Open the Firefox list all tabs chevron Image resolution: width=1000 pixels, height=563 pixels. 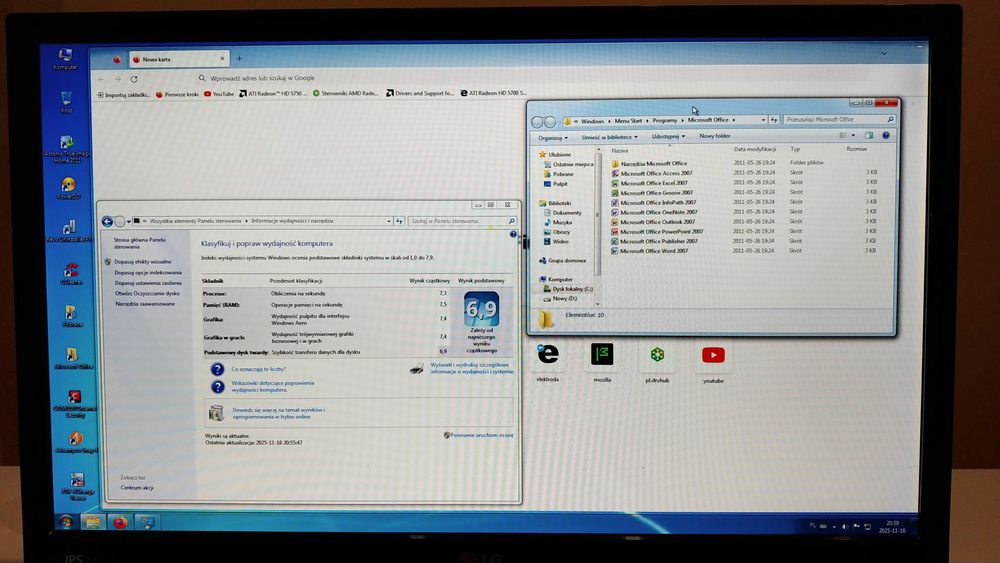click(884, 54)
